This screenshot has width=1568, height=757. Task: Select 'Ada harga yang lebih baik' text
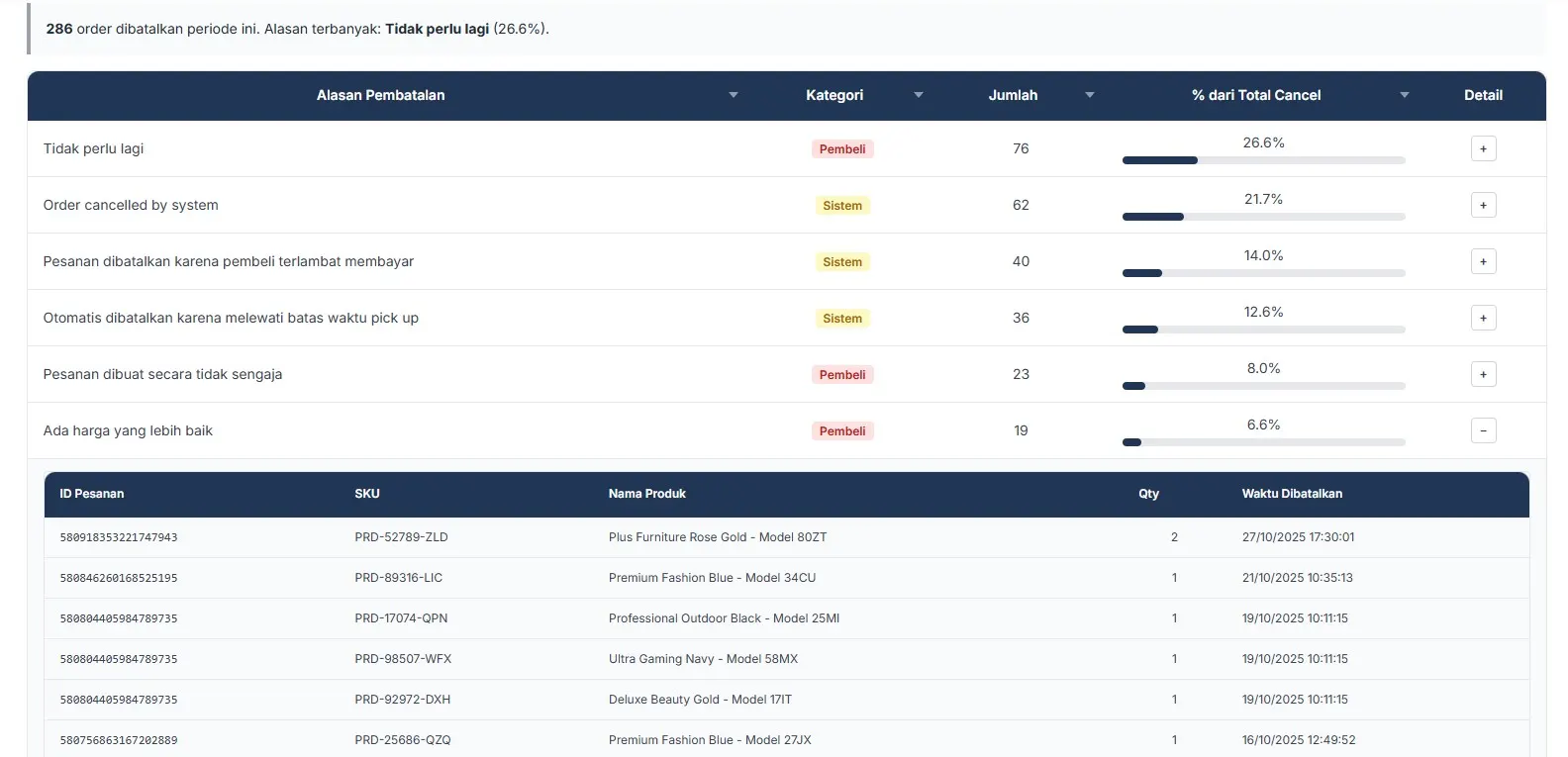point(128,430)
